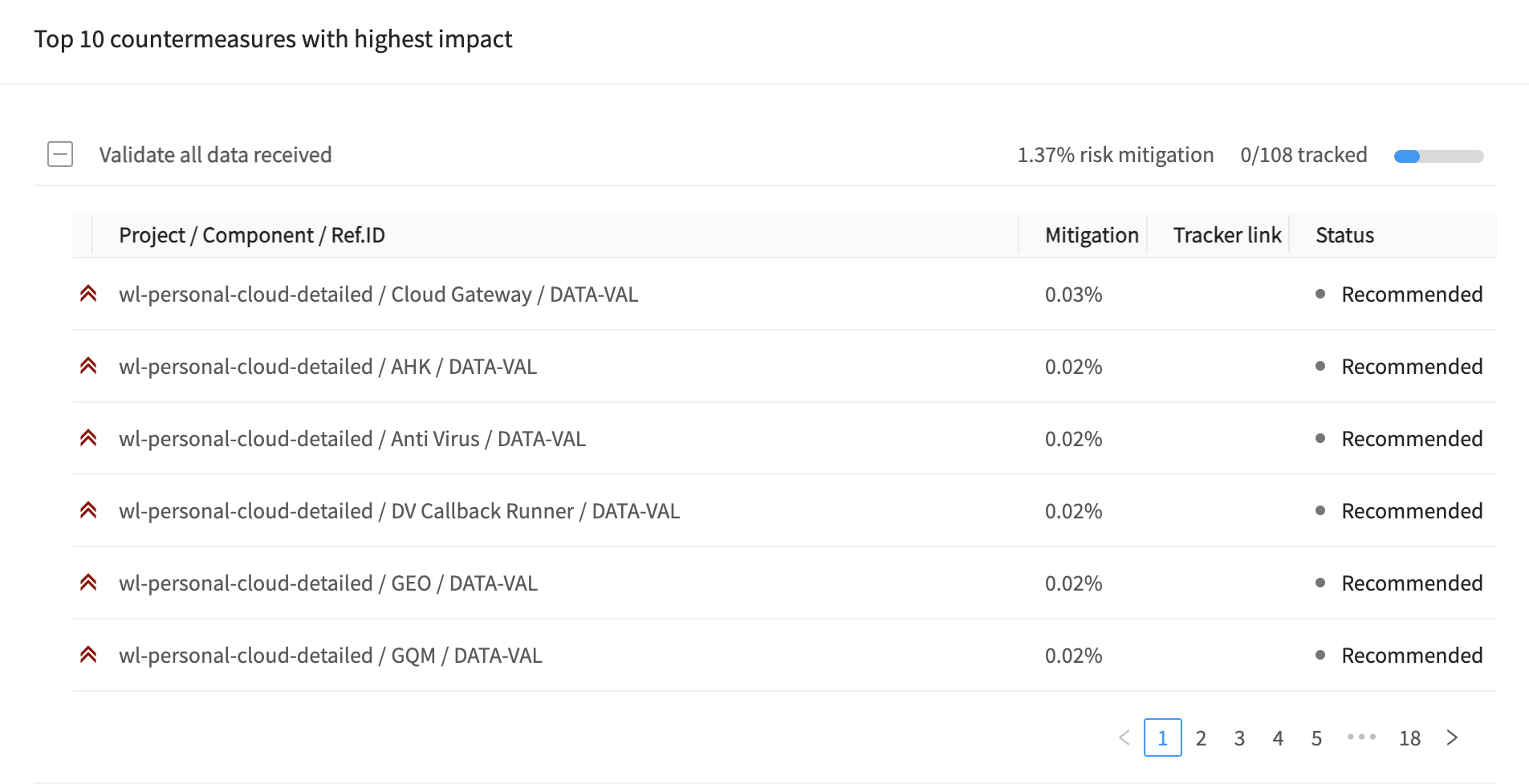Screen dimensions: 1529x784
Task: Click the Tracker link column header
Action: (x=1227, y=235)
